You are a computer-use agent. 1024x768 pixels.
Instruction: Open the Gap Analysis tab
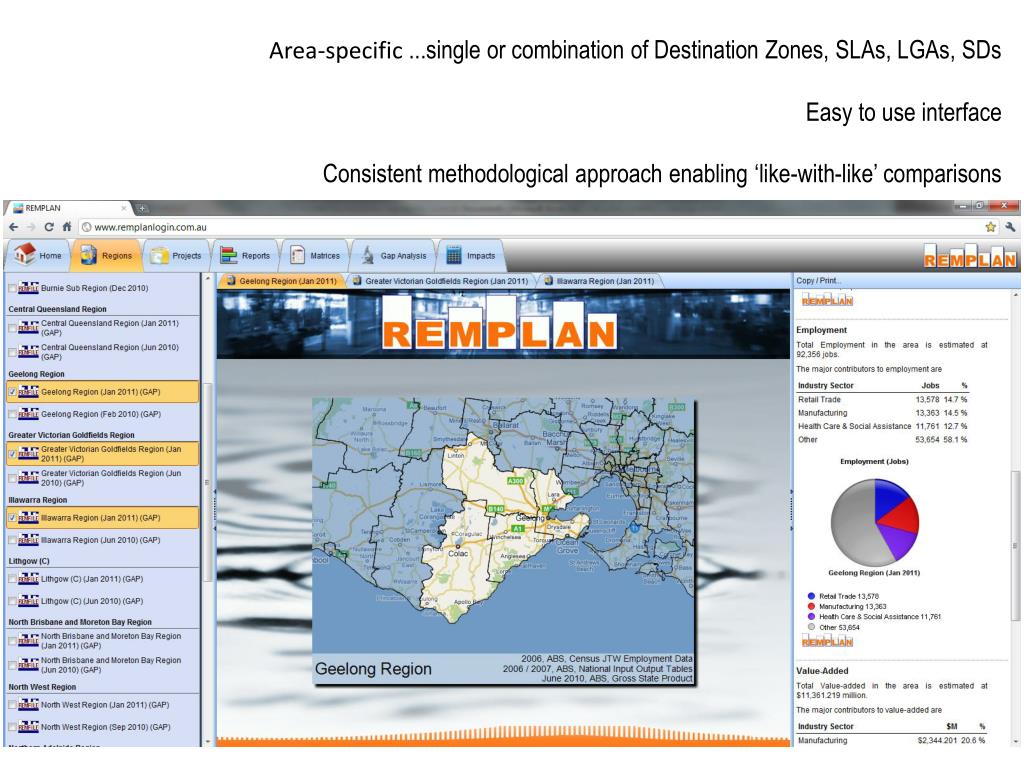point(394,255)
